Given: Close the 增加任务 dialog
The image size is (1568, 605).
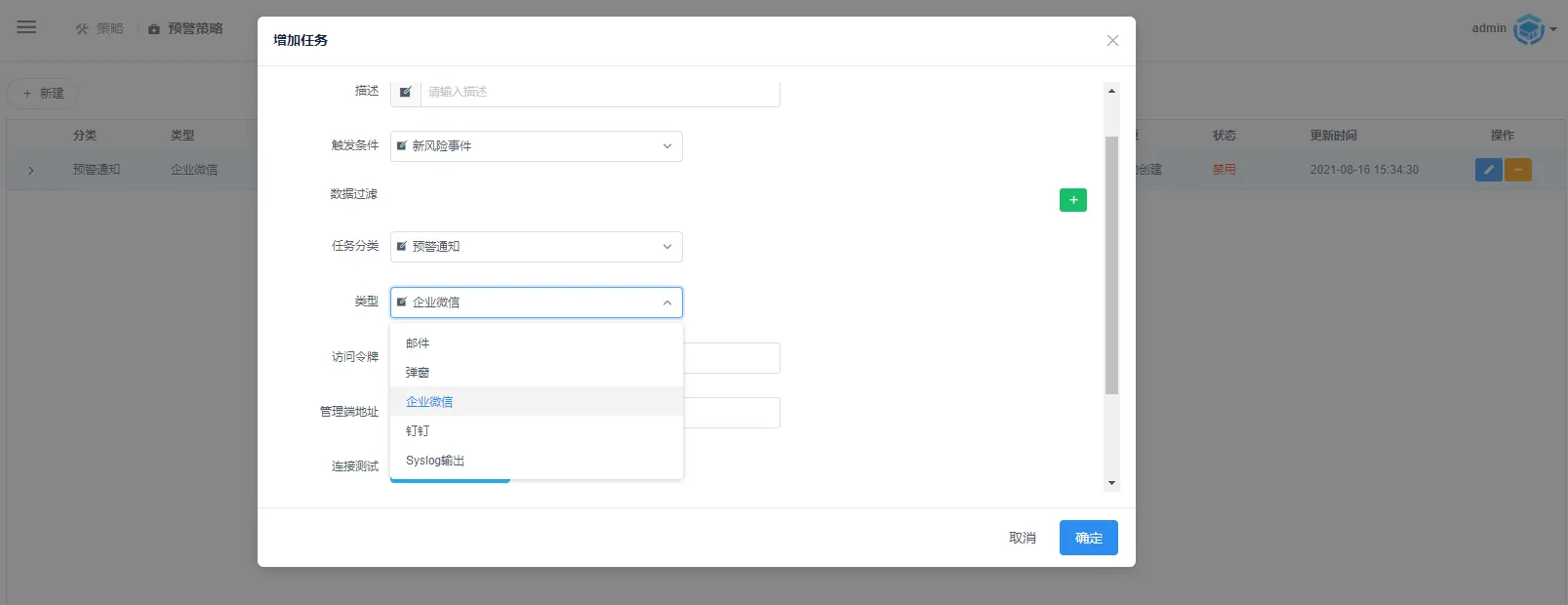Looking at the screenshot, I should click(x=1112, y=41).
